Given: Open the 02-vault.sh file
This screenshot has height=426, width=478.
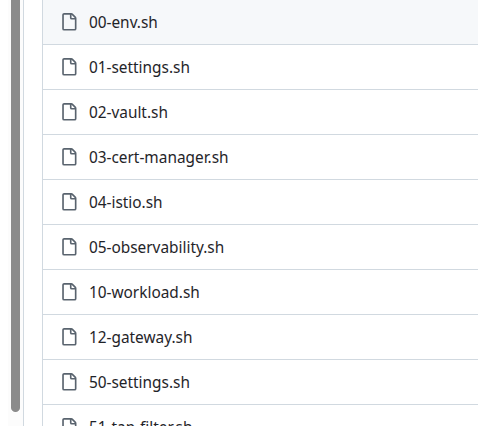Looking at the screenshot, I should click(x=128, y=113).
